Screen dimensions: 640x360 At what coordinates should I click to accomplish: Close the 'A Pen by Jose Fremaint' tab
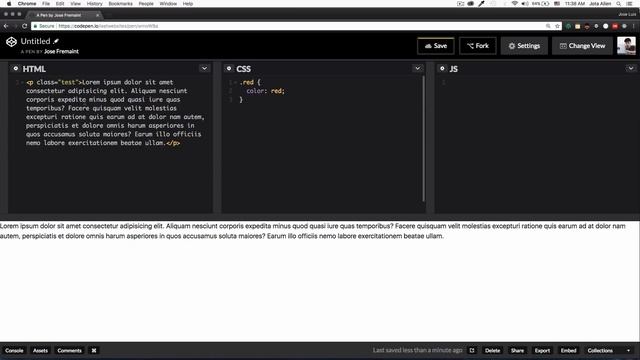pyautogui.click(x=98, y=15)
